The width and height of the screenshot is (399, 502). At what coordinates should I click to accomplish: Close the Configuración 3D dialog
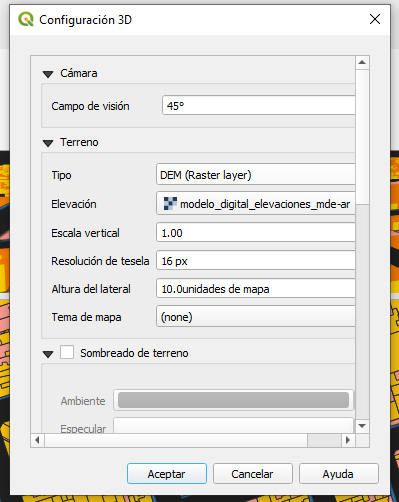[375, 19]
